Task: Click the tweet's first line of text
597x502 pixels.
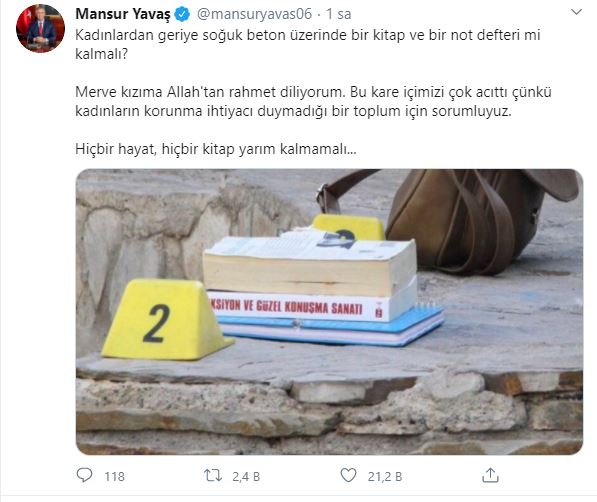Action: point(308,35)
